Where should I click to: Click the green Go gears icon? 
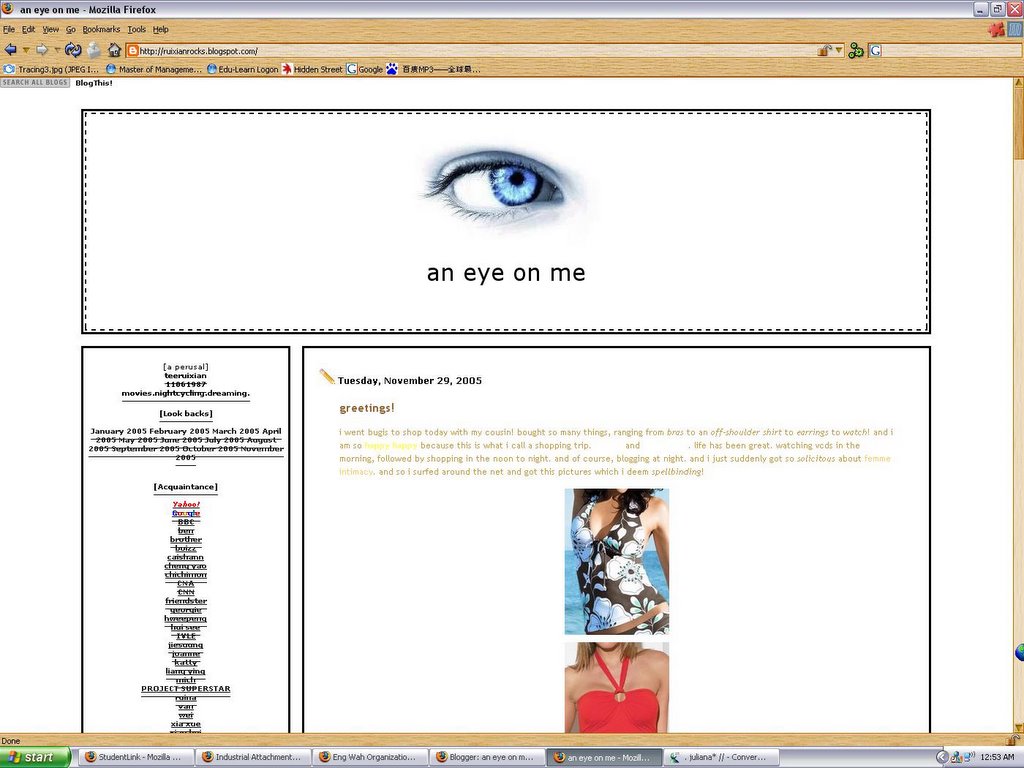tap(856, 50)
